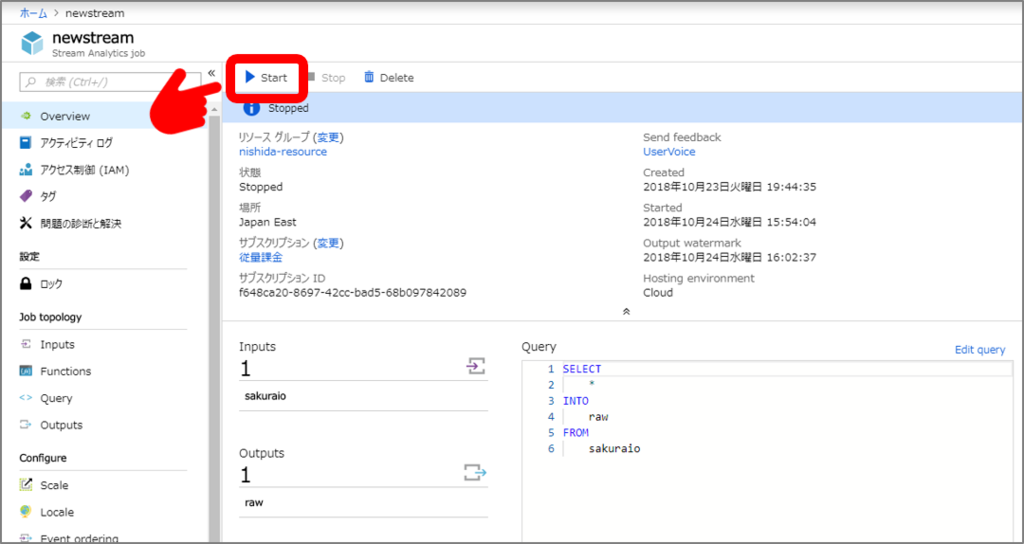Click the Stop job button

[325, 78]
